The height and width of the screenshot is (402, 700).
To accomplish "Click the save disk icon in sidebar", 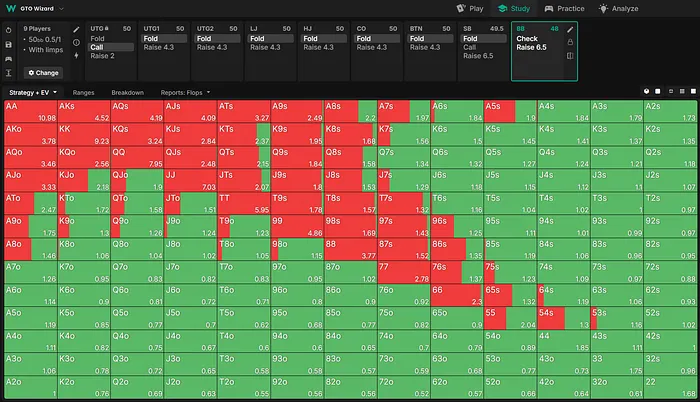I will [9, 44].
